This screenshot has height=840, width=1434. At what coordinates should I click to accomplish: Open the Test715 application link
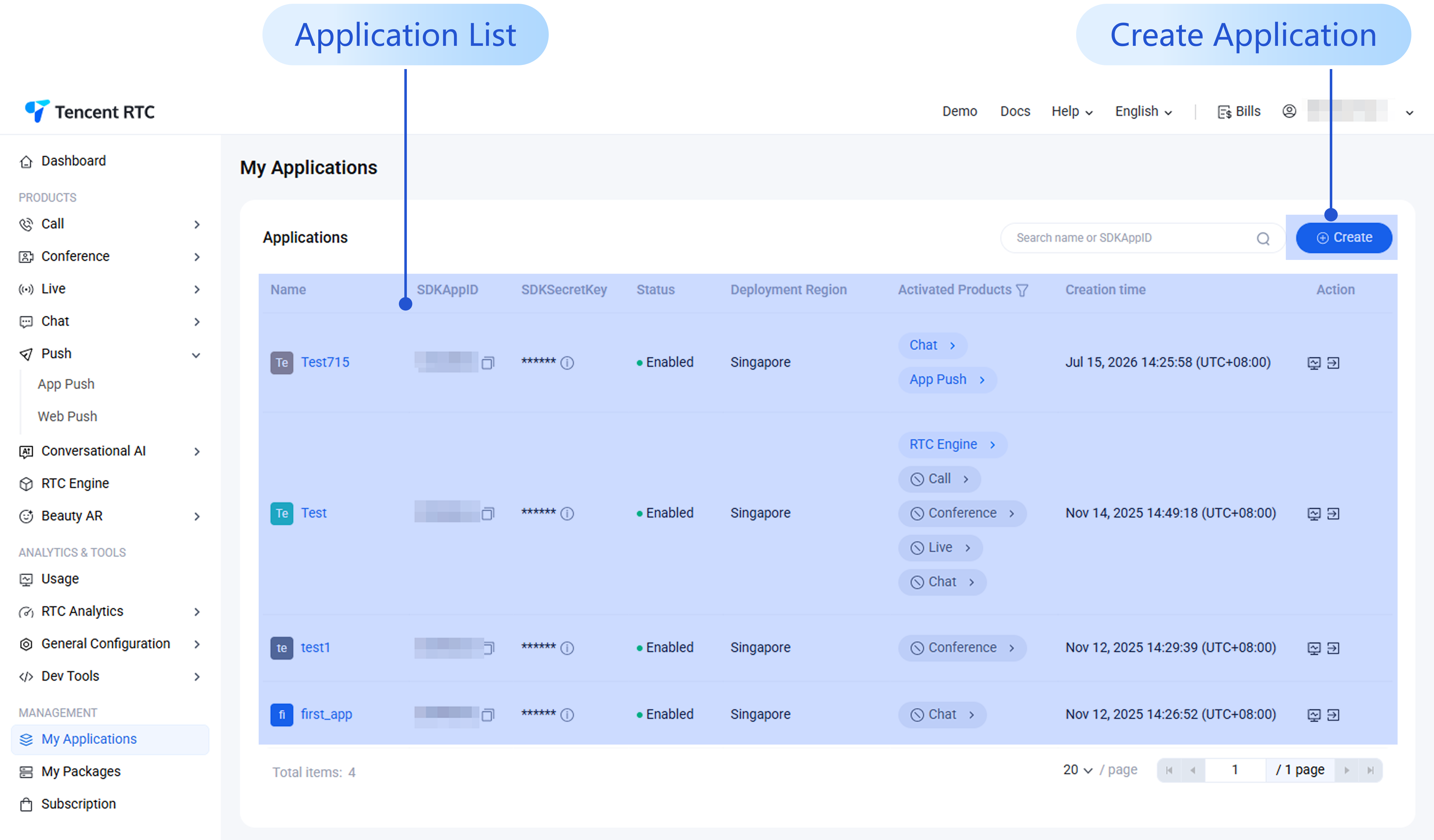tap(325, 363)
